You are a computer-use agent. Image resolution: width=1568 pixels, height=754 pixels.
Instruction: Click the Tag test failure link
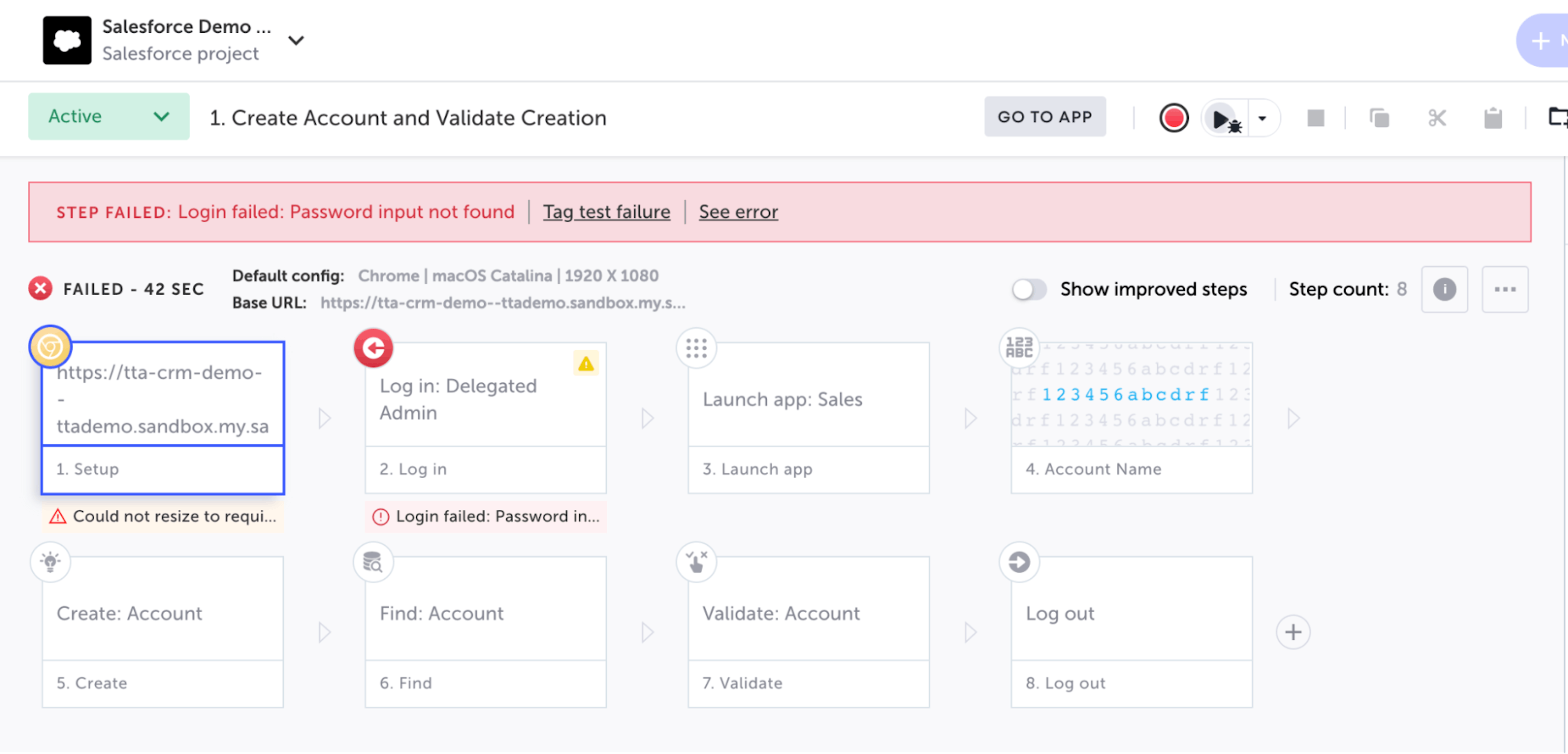pos(606,211)
